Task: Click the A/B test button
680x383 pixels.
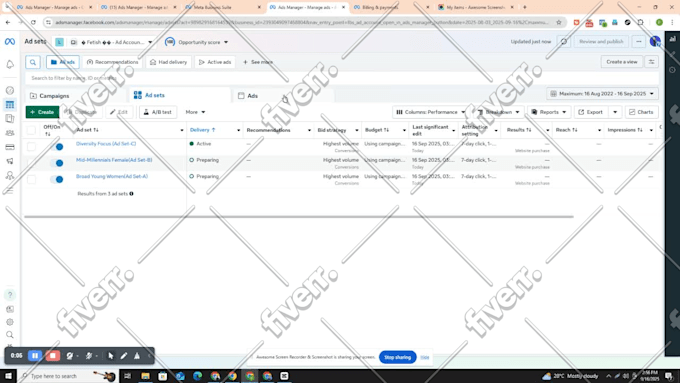Action: 158,112
